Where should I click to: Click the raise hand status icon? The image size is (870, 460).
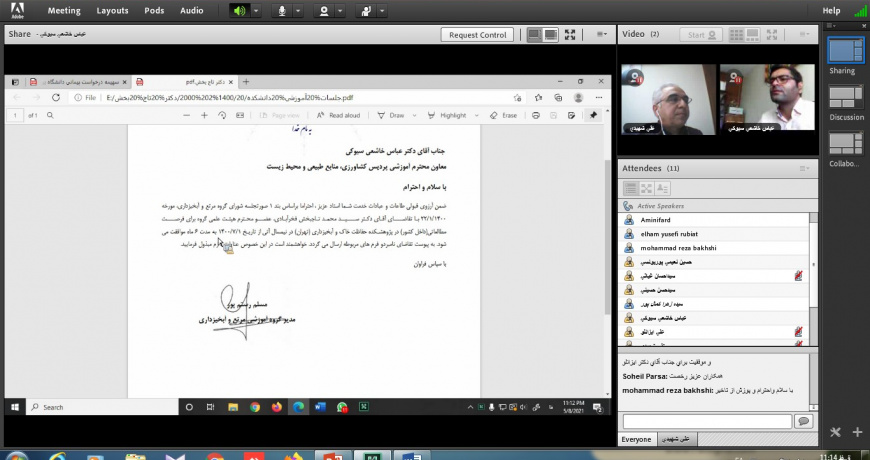366,11
